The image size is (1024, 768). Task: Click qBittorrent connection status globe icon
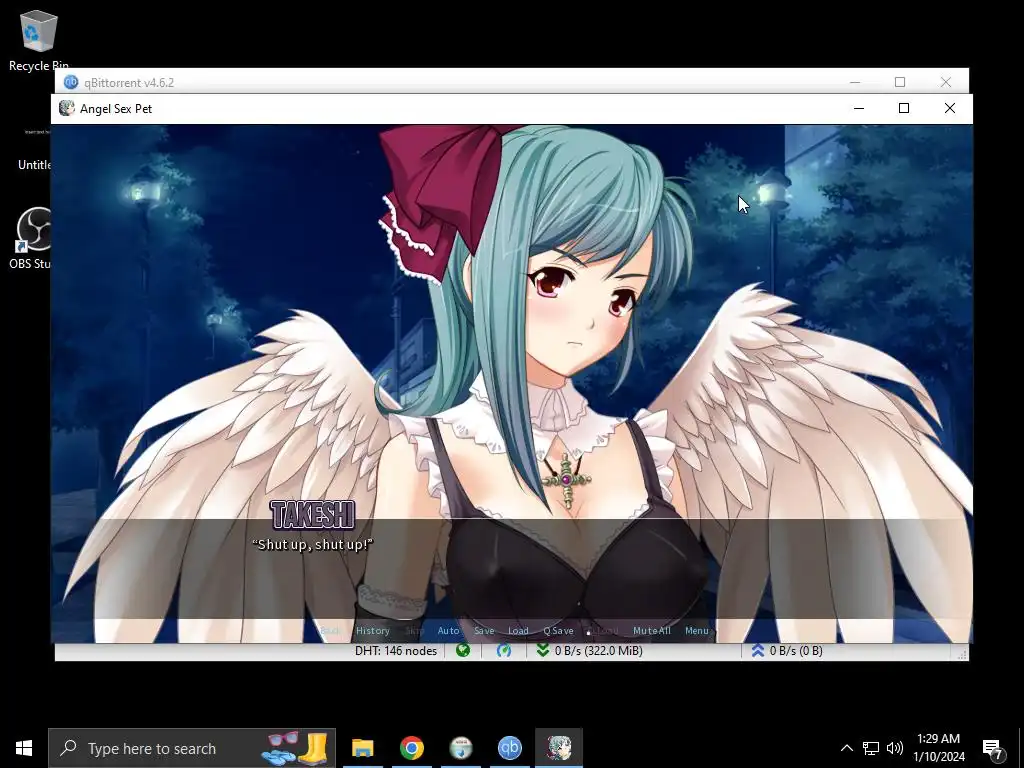coord(463,650)
